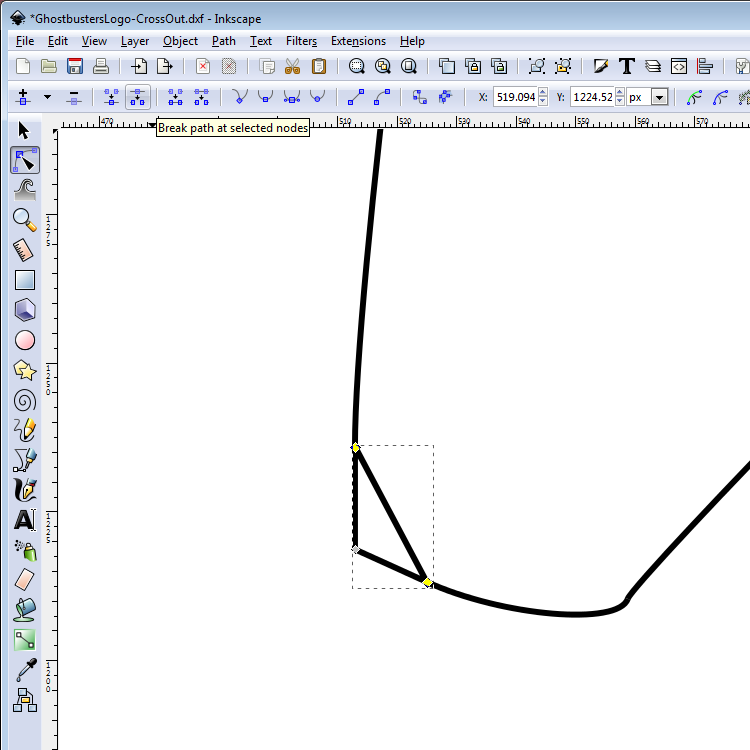
Task: Choose the Spiral tool
Action: click(x=25, y=400)
